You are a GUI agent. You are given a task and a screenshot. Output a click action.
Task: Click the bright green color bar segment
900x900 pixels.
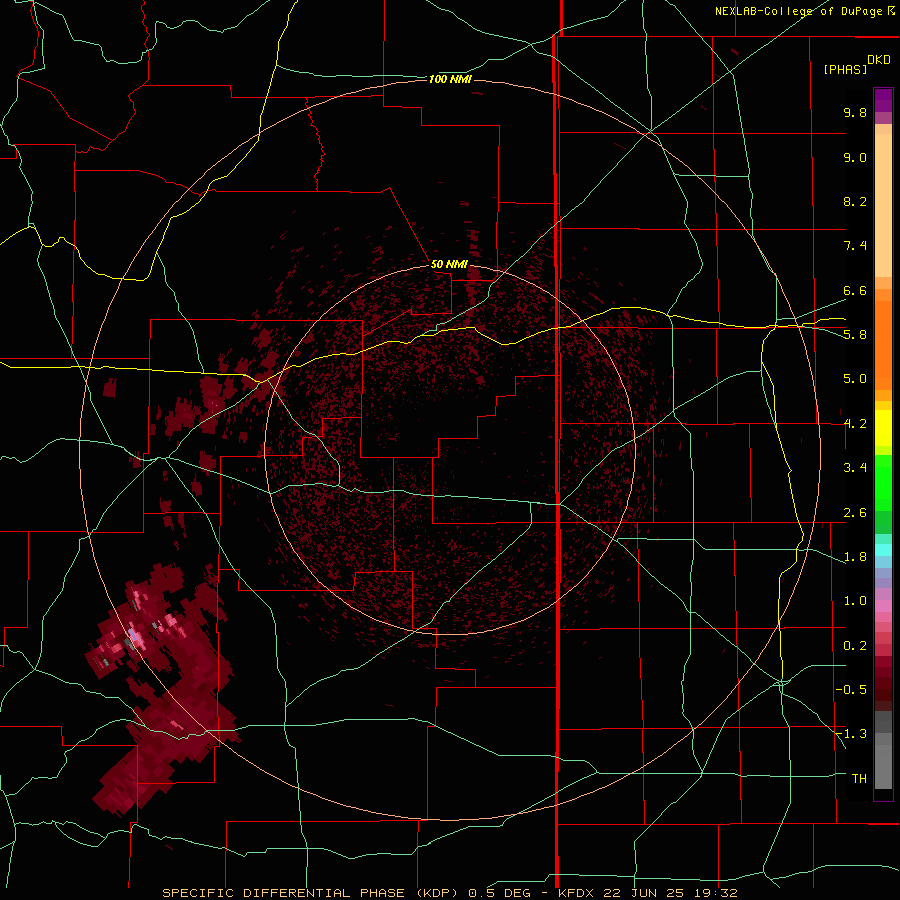(x=883, y=482)
